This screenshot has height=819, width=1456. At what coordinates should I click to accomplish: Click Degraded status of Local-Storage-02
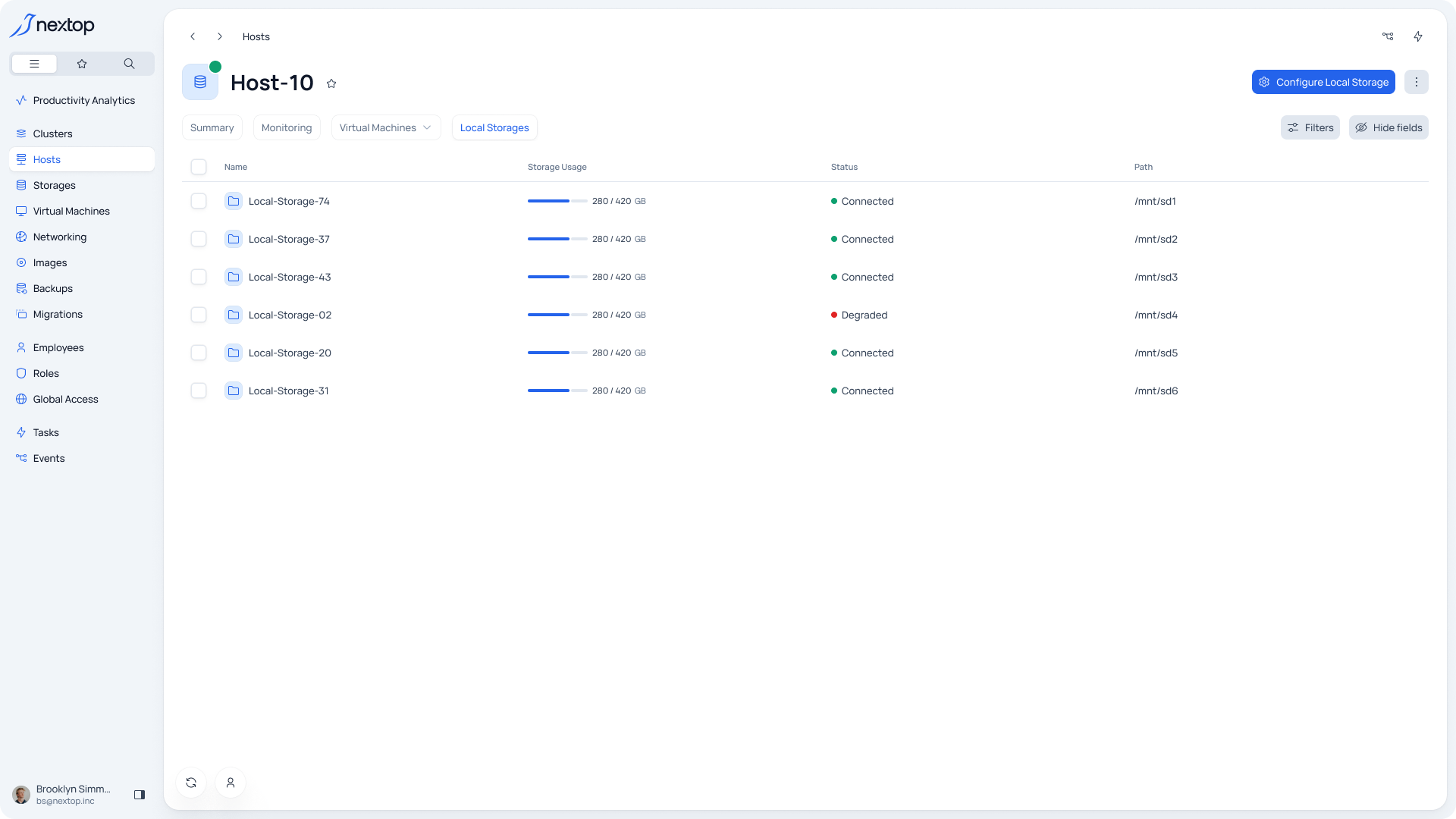coord(859,315)
